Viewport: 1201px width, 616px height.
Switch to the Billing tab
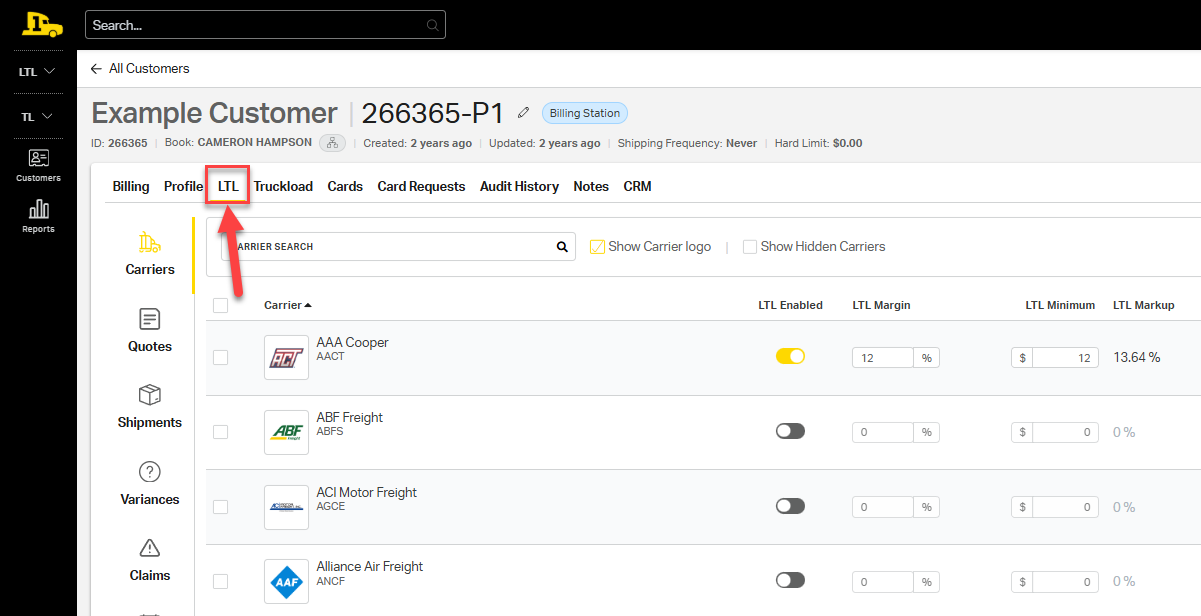(x=131, y=187)
